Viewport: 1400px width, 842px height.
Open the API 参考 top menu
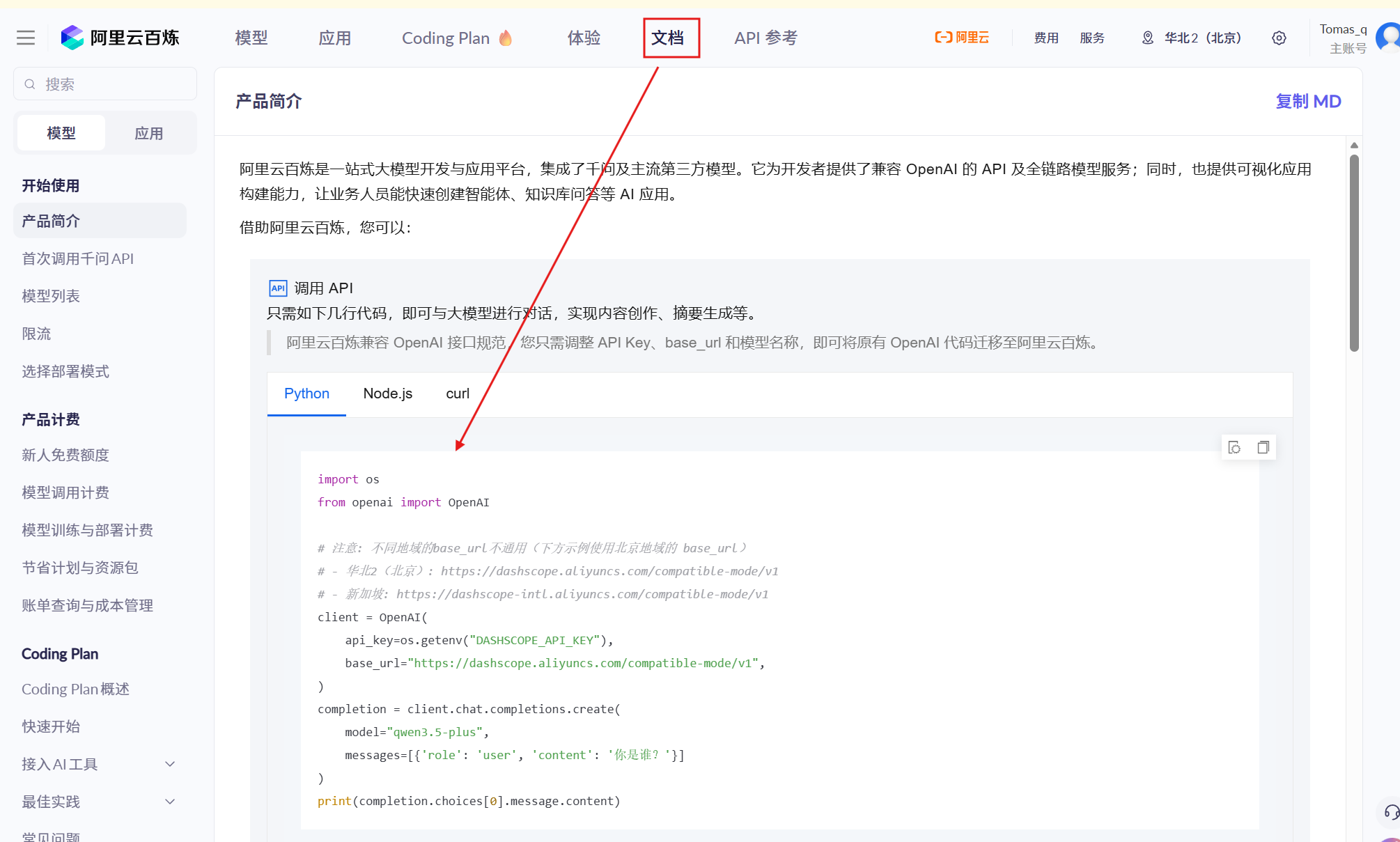pyautogui.click(x=765, y=38)
